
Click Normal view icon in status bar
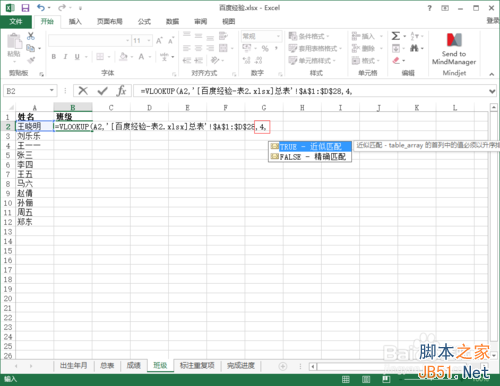click(x=346, y=379)
